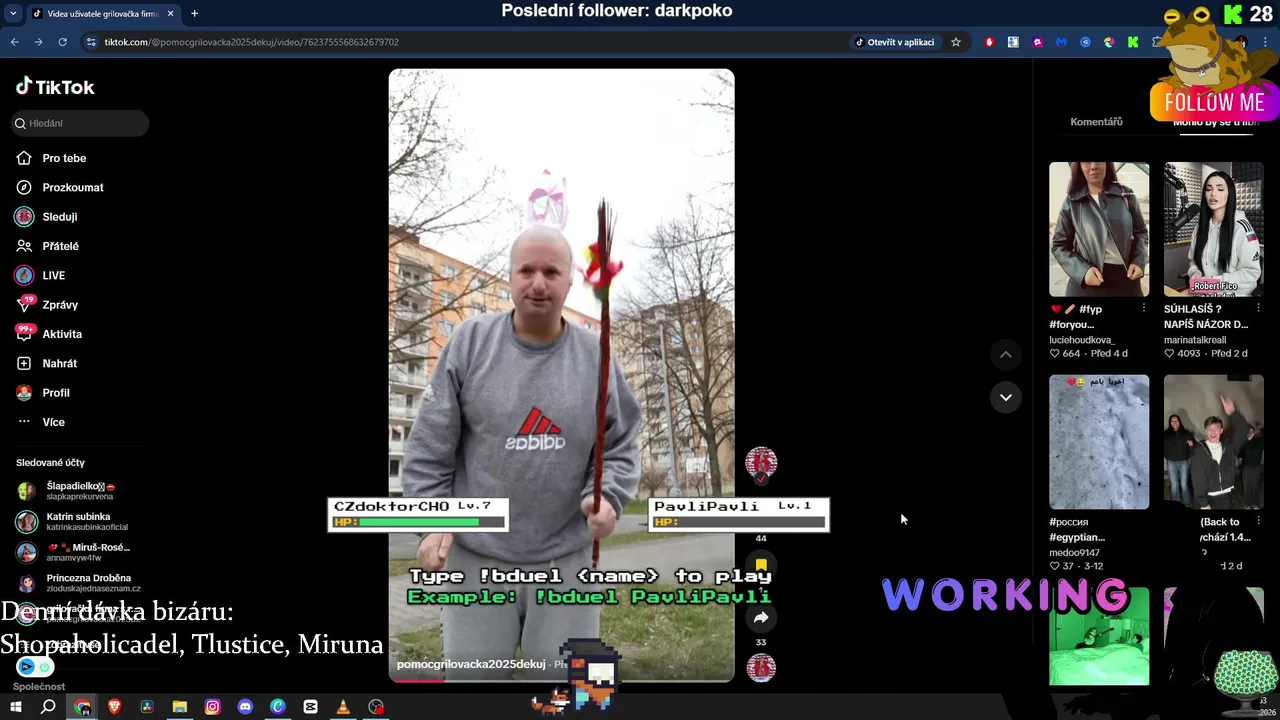Expand the Více menu
1280x720 pixels.
[x=53, y=422]
